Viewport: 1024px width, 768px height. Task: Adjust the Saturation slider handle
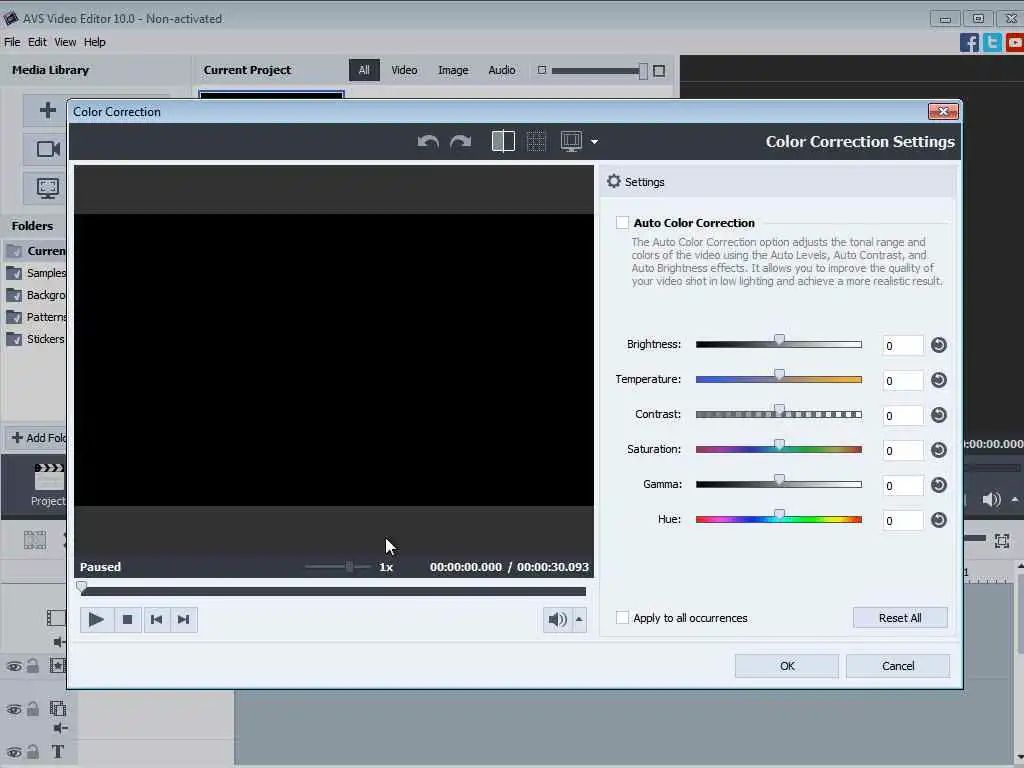tap(779, 445)
